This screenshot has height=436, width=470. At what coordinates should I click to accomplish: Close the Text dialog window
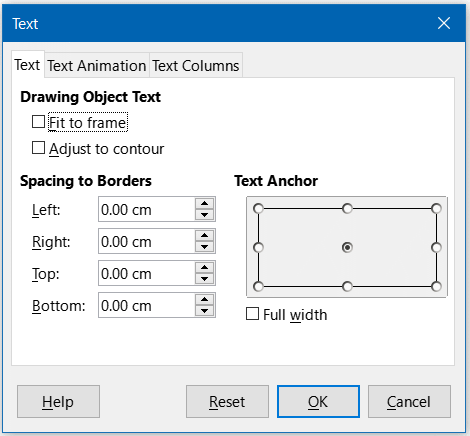pos(444,23)
